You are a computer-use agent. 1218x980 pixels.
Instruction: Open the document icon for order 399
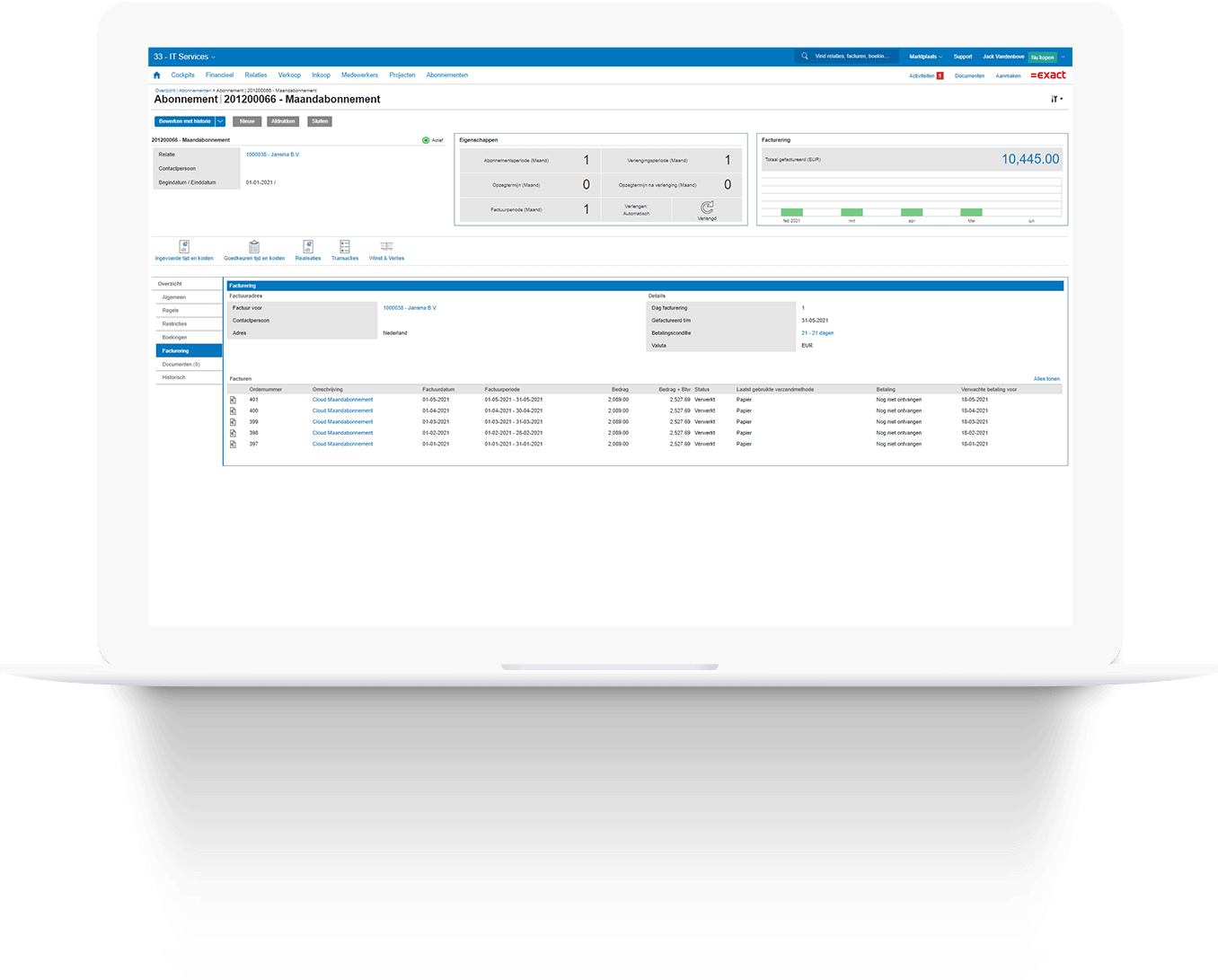pyautogui.click(x=233, y=422)
